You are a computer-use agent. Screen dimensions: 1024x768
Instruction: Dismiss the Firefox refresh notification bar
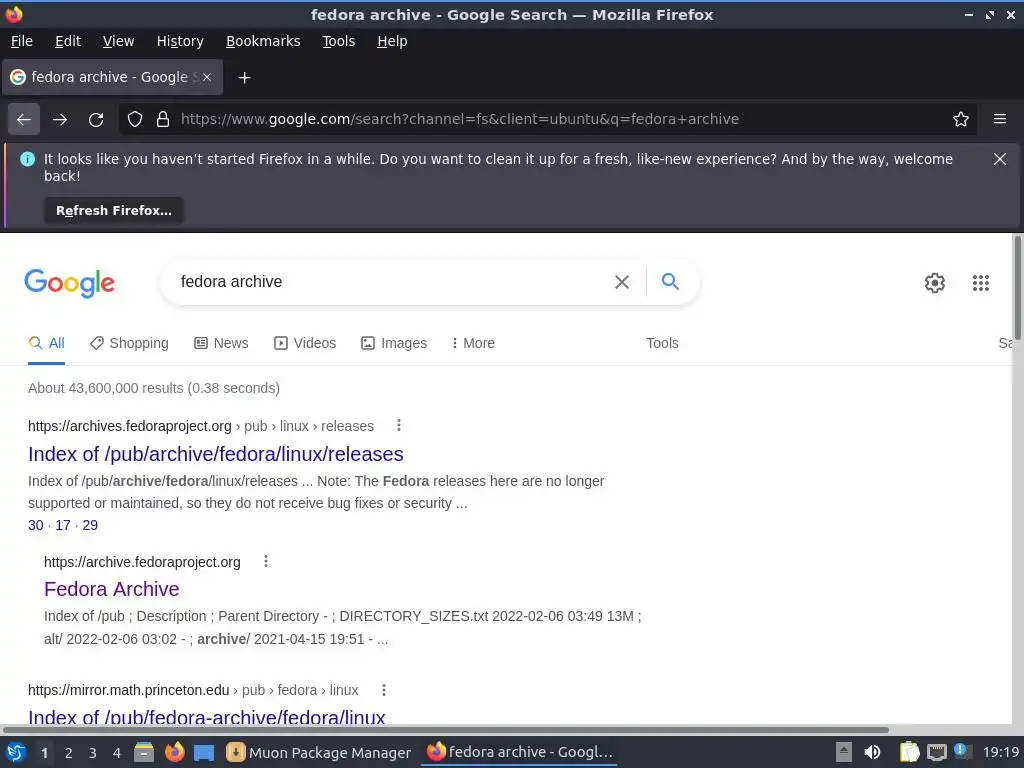tap(1000, 159)
